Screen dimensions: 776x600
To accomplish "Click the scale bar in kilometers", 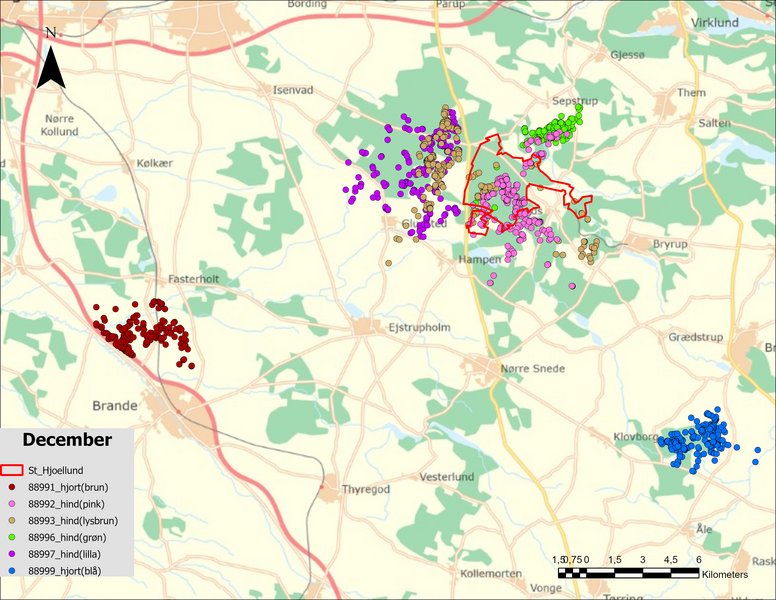I will [628, 573].
